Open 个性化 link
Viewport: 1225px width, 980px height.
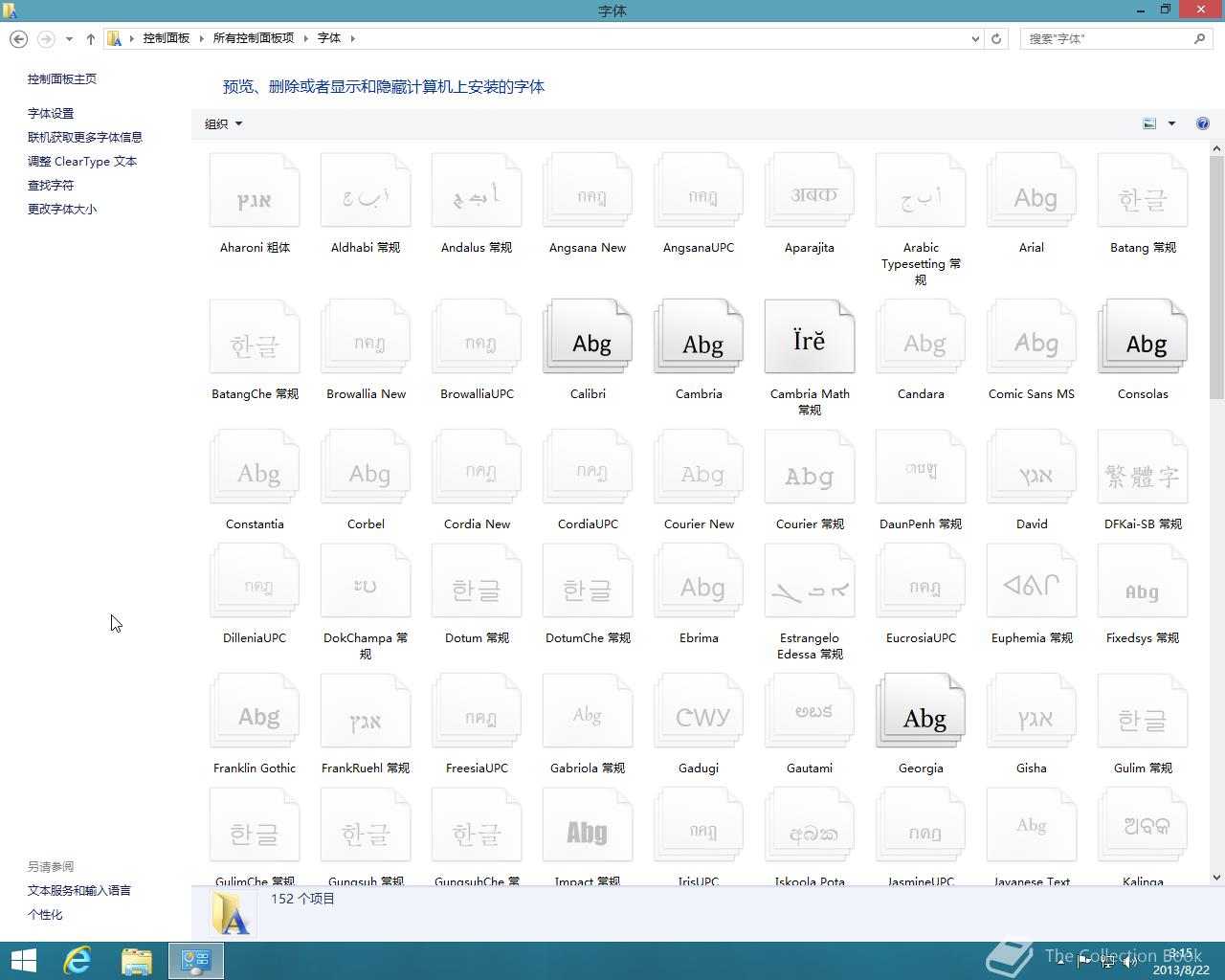point(45,914)
